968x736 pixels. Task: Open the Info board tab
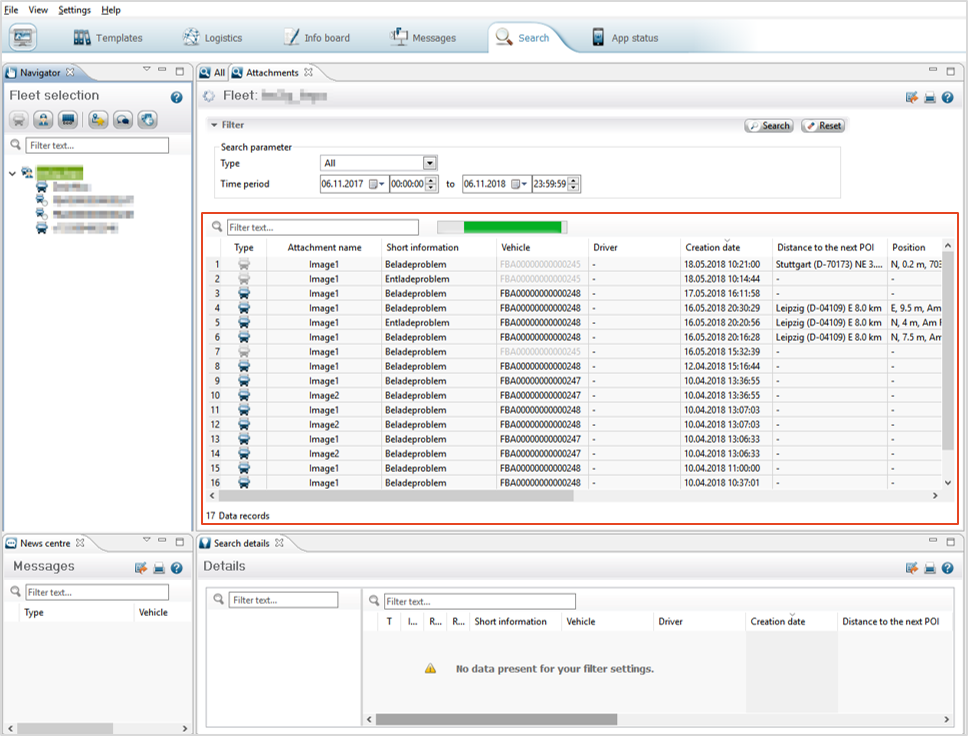[317, 38]
